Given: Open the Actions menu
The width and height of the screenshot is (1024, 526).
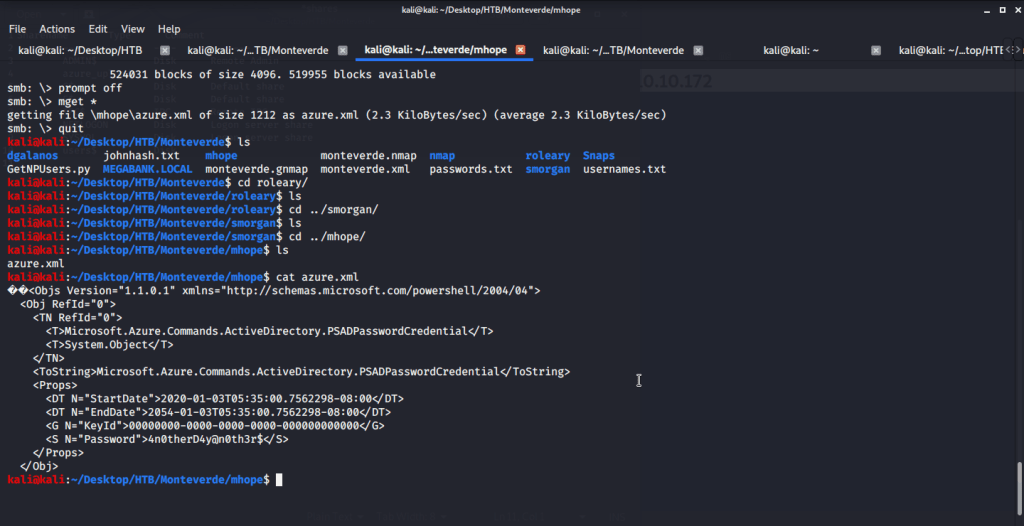Looking at the screenshot, I should click(x=57, y=29).
